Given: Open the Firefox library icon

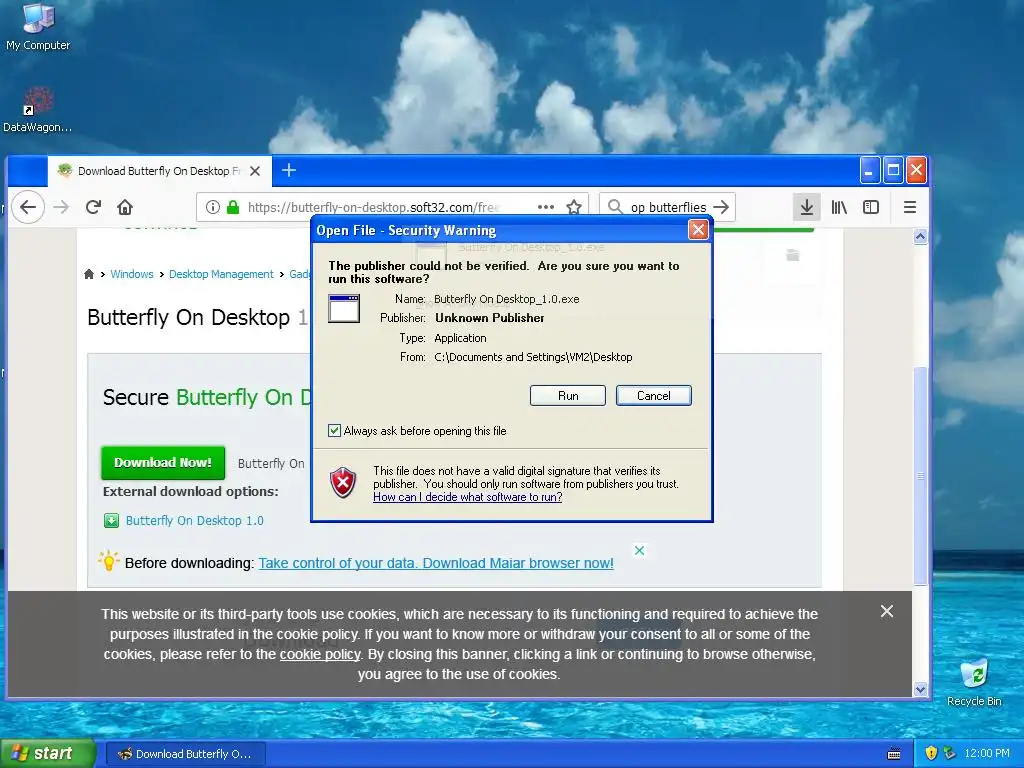Looking at the screenshot, I should point(839,207).
